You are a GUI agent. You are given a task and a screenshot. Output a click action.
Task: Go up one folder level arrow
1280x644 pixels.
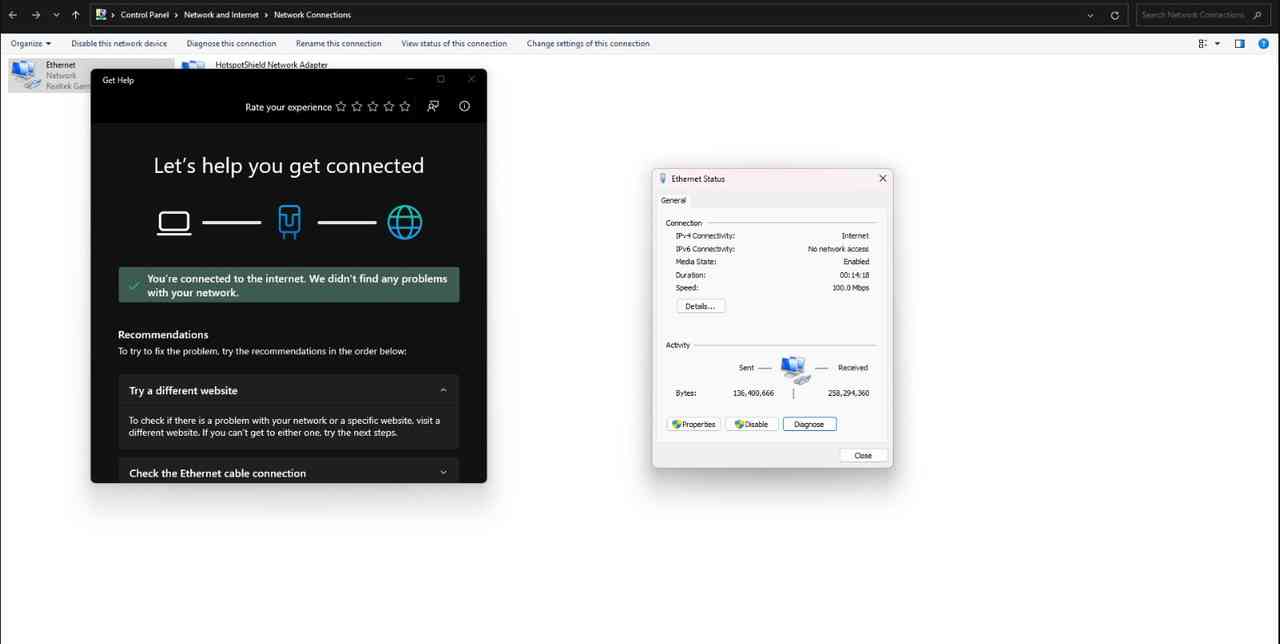pos(75,15)
